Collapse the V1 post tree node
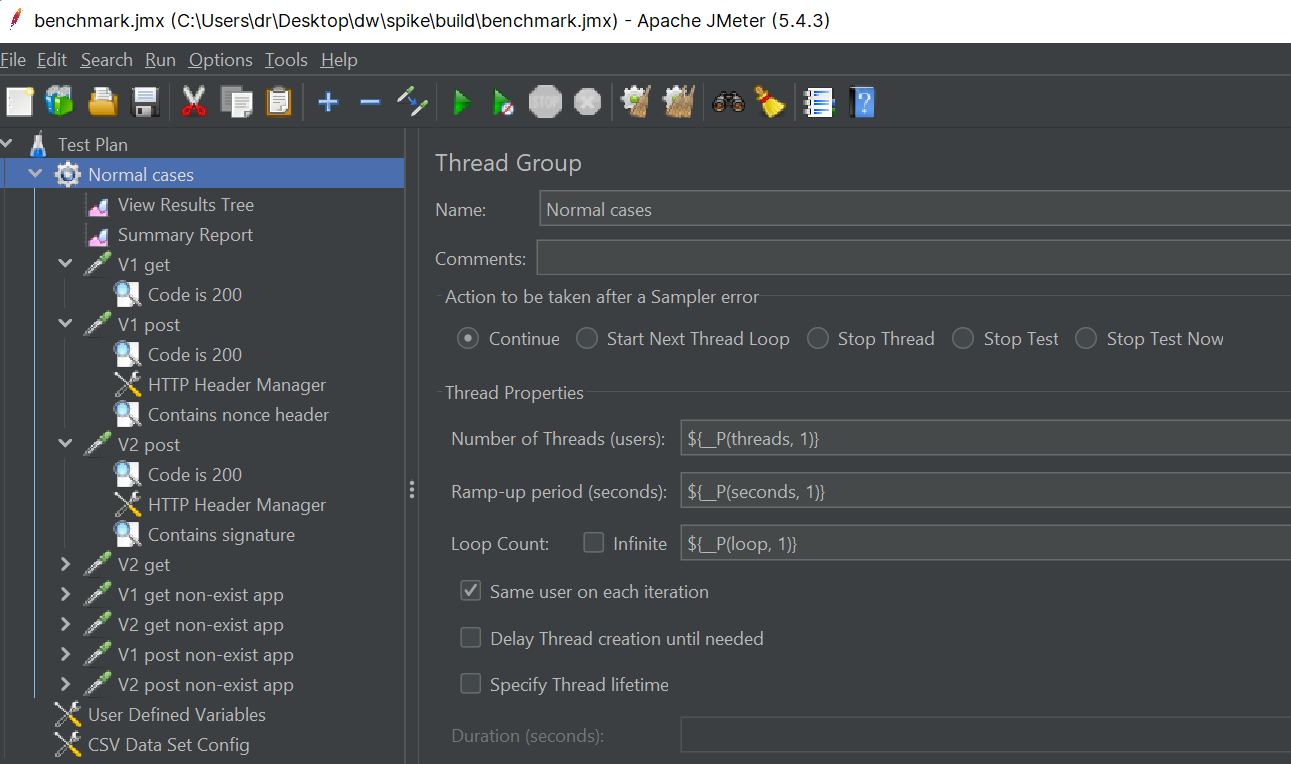 [66, 325]
